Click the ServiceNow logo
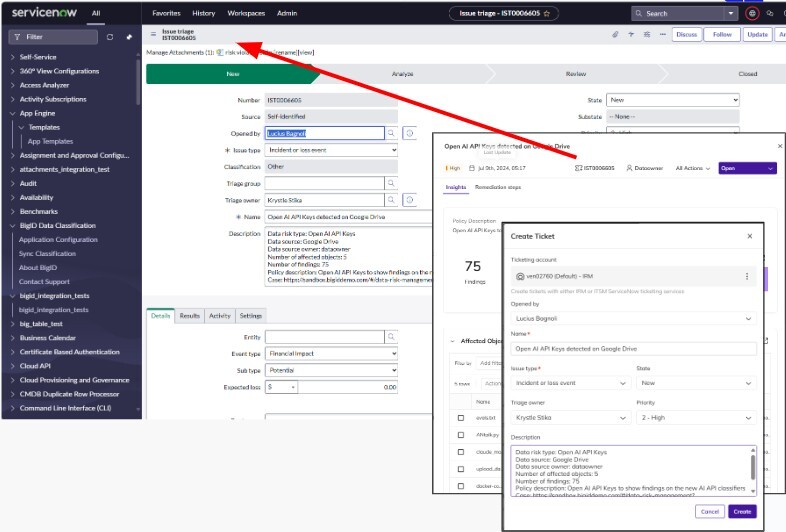This screenshot has width=786, height=532. click(44, 13)
